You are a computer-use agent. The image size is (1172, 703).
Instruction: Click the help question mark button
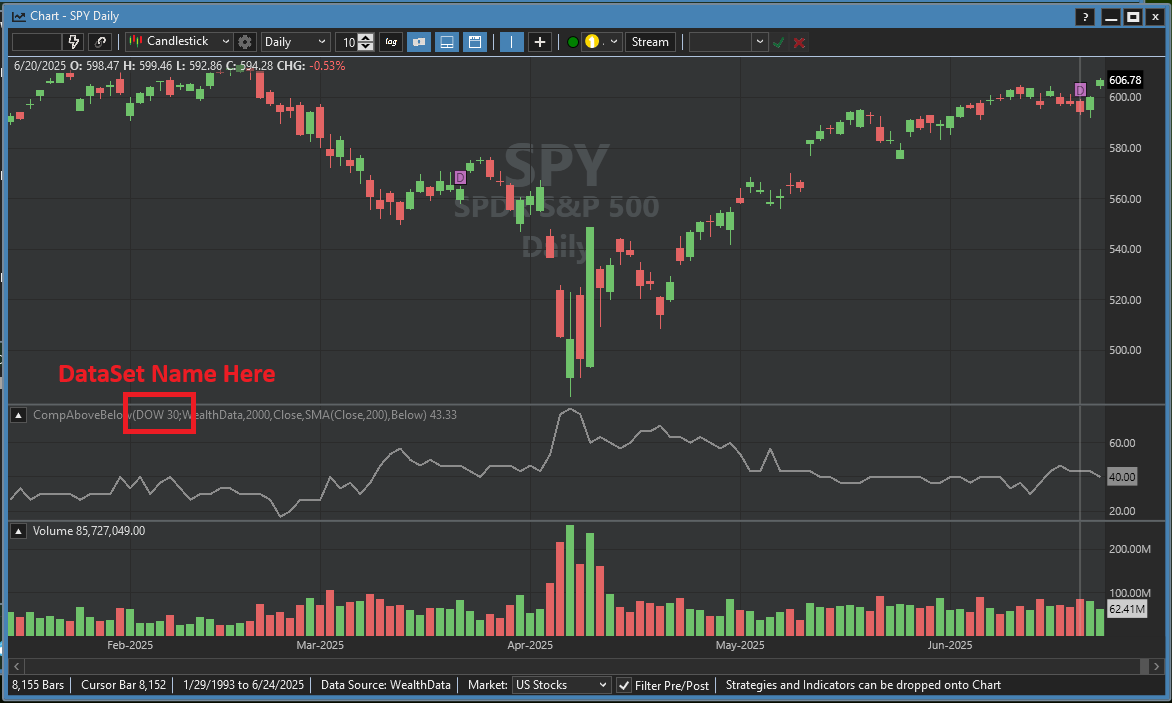1085,16
